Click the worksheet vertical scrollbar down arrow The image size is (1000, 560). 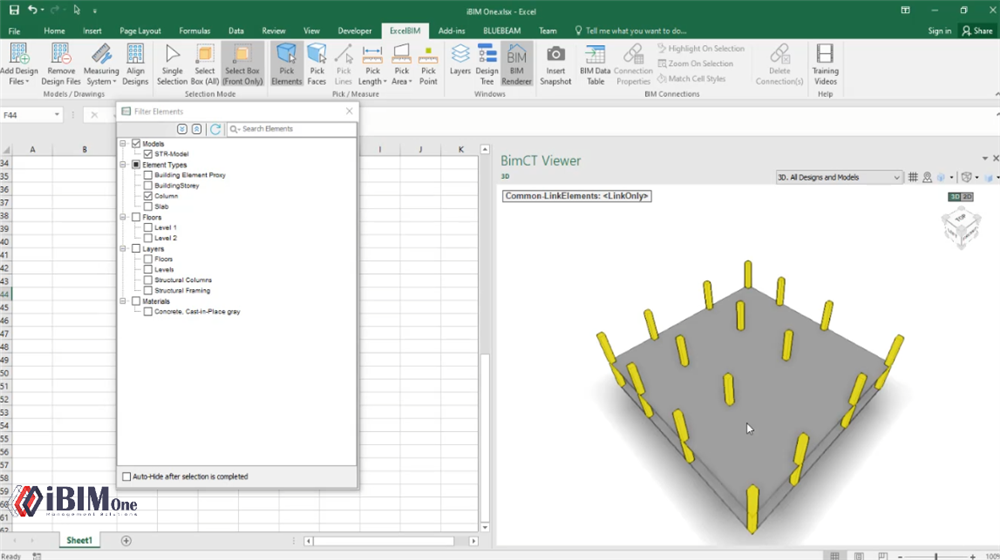485,527
